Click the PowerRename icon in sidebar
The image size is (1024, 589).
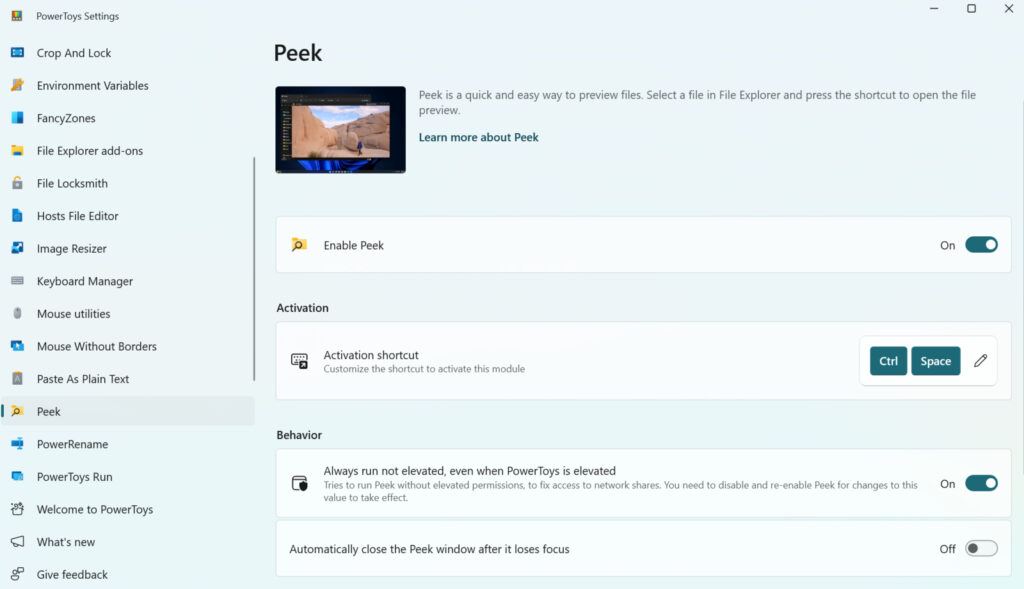(17, 444)
